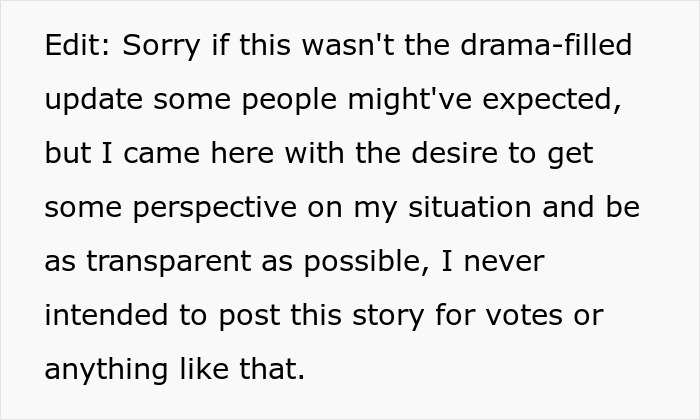
Task: Click the word 'update' in the second line
Action: click(x=94, y=100)
